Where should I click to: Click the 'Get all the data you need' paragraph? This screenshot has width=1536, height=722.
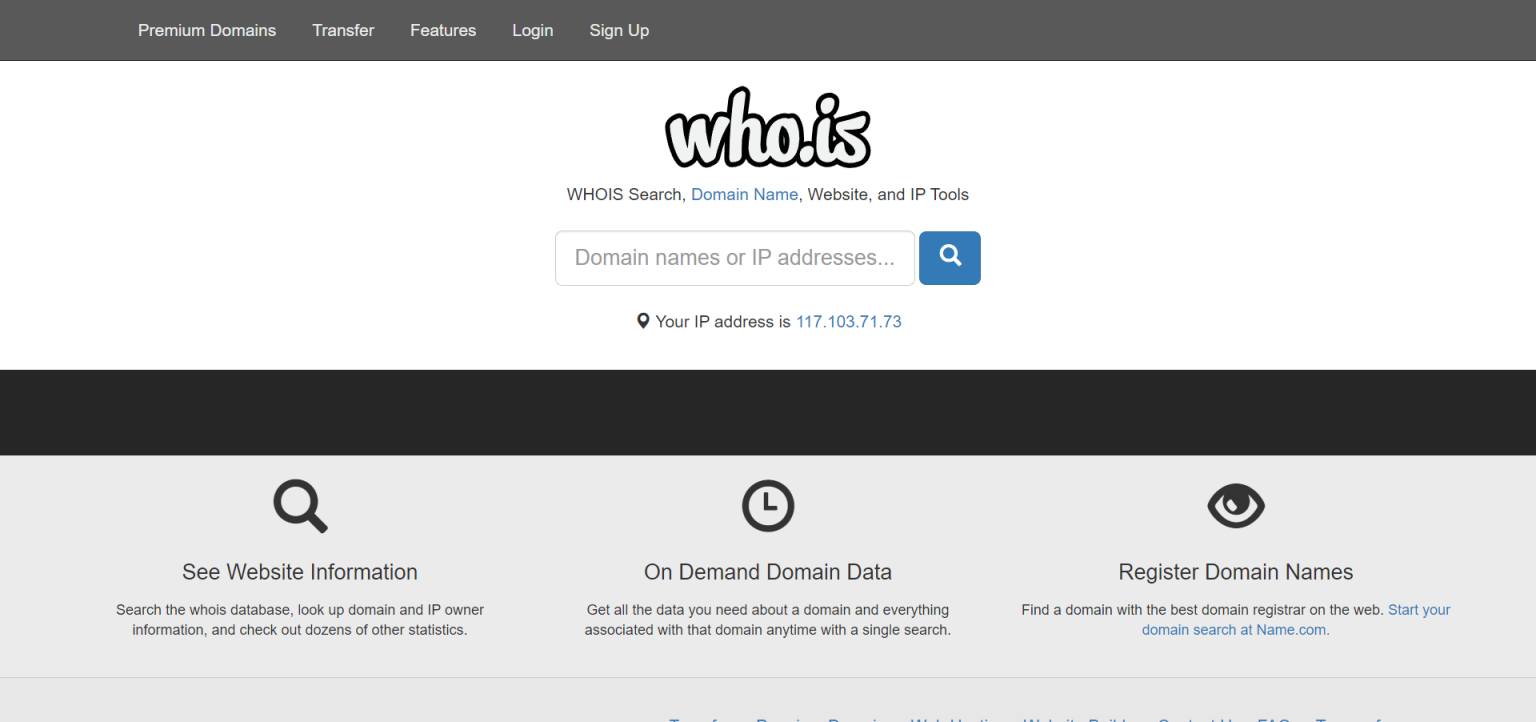pyautogui.click(x=768, y=620)
